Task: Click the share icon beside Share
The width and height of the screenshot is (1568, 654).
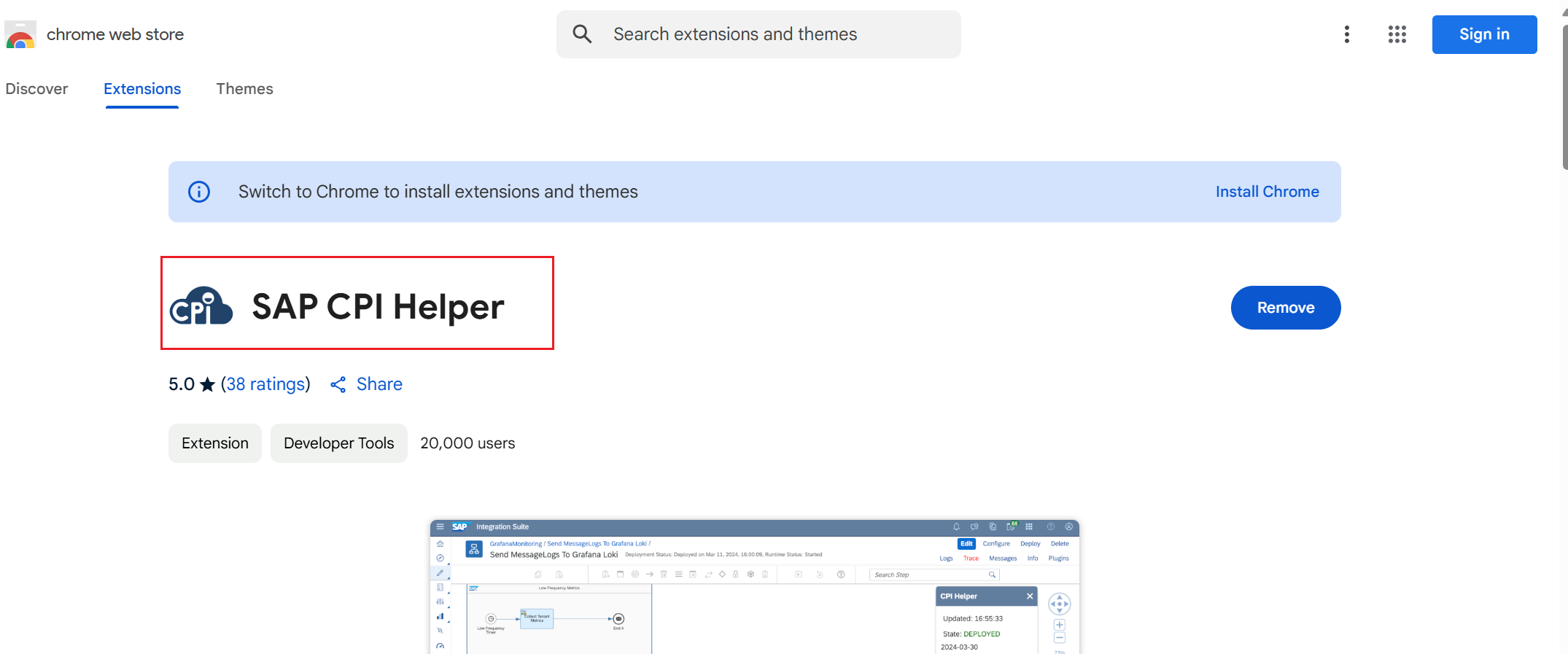Action: [338, 384]
